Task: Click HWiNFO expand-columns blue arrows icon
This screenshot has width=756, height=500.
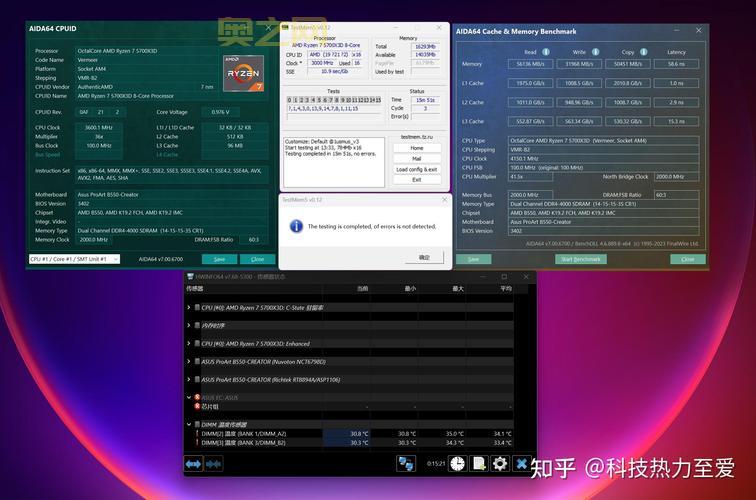Action: pyautogui.click(x=193, y=464)
